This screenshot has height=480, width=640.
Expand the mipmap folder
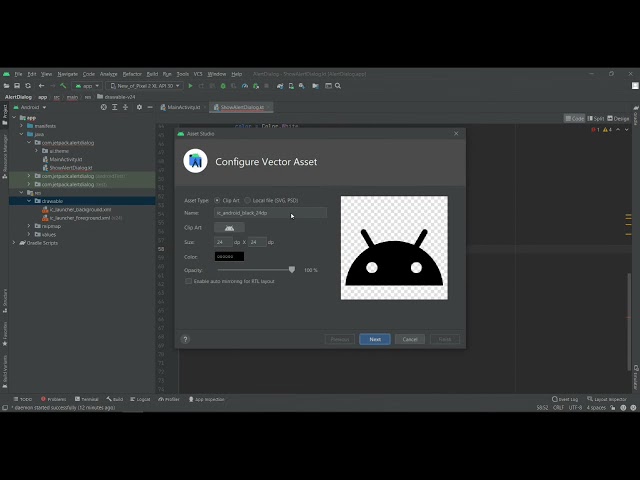[29, 226]
